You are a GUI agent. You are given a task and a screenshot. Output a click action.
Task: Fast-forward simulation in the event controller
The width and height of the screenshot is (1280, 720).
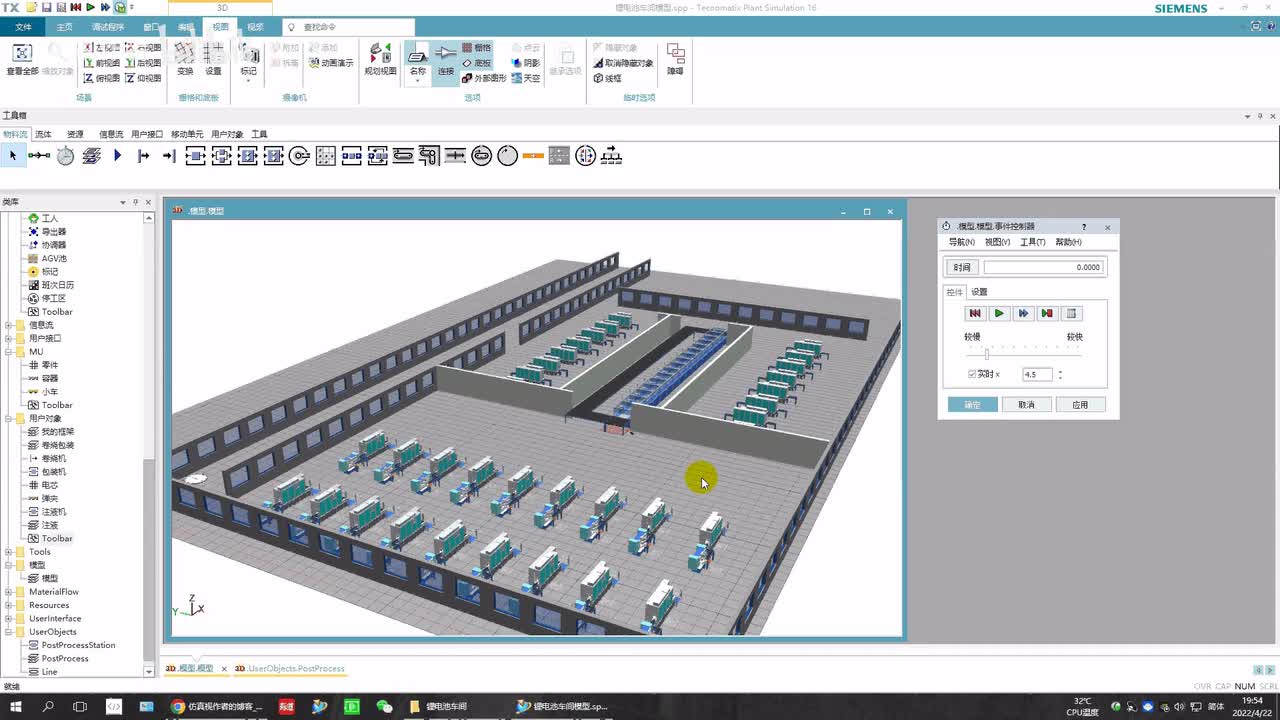pos(1022,314)
